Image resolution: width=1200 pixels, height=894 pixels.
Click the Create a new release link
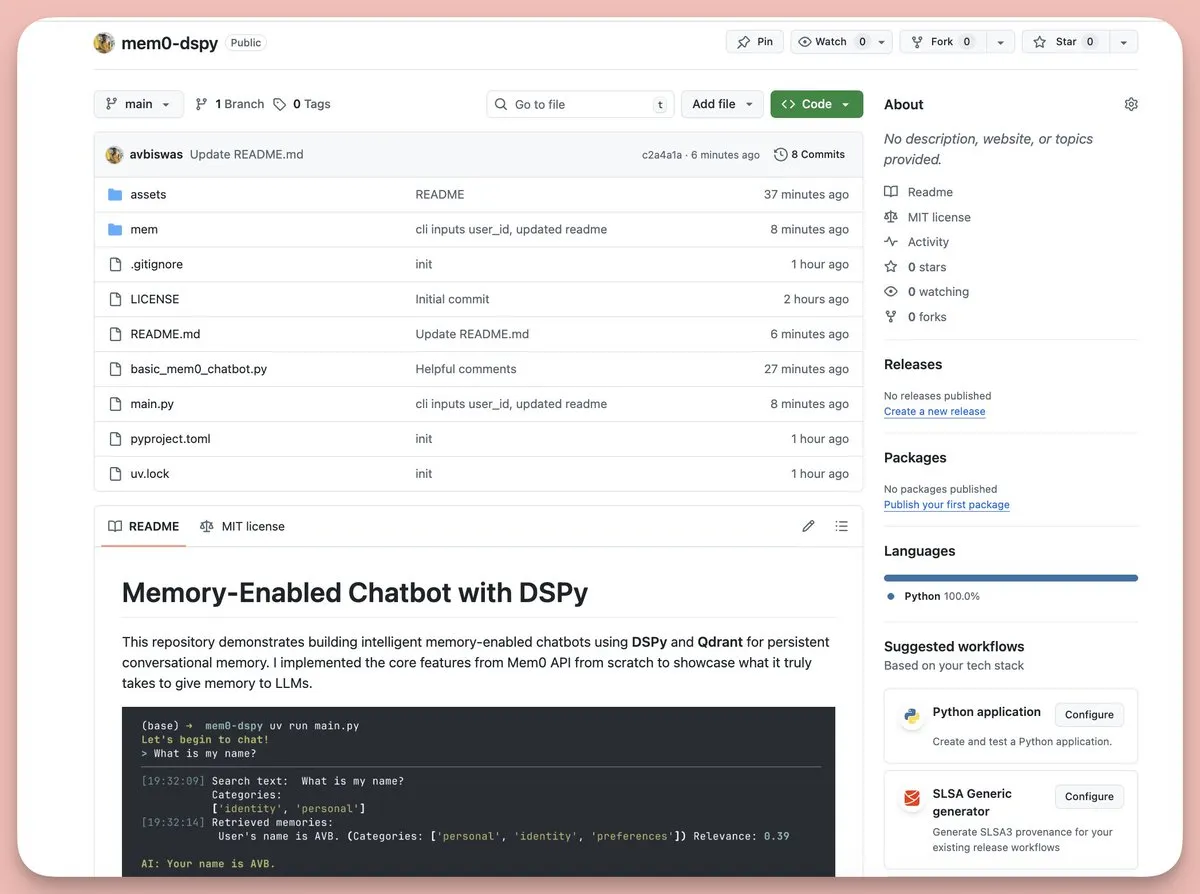[x=934, y=412]
